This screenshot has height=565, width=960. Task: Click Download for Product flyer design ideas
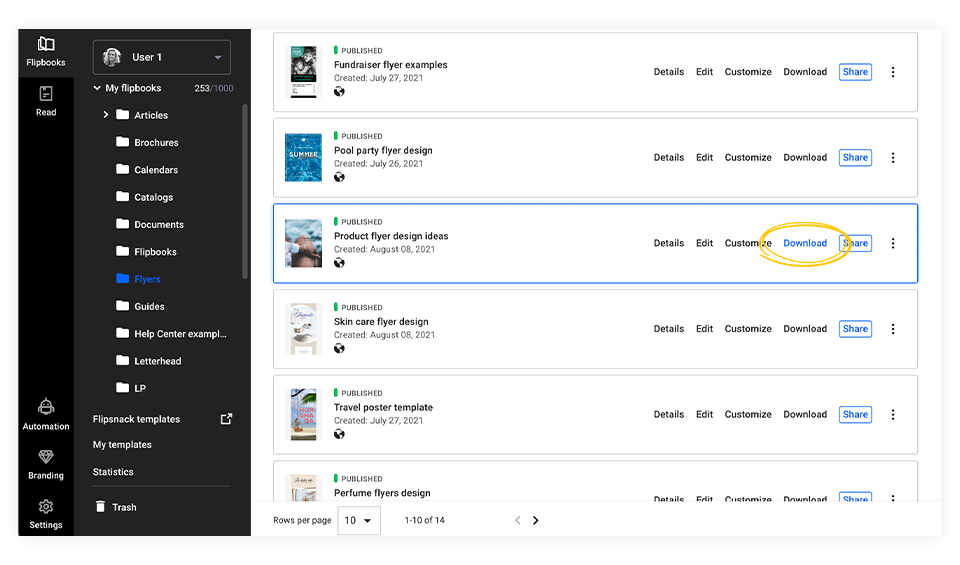(805, 243)
